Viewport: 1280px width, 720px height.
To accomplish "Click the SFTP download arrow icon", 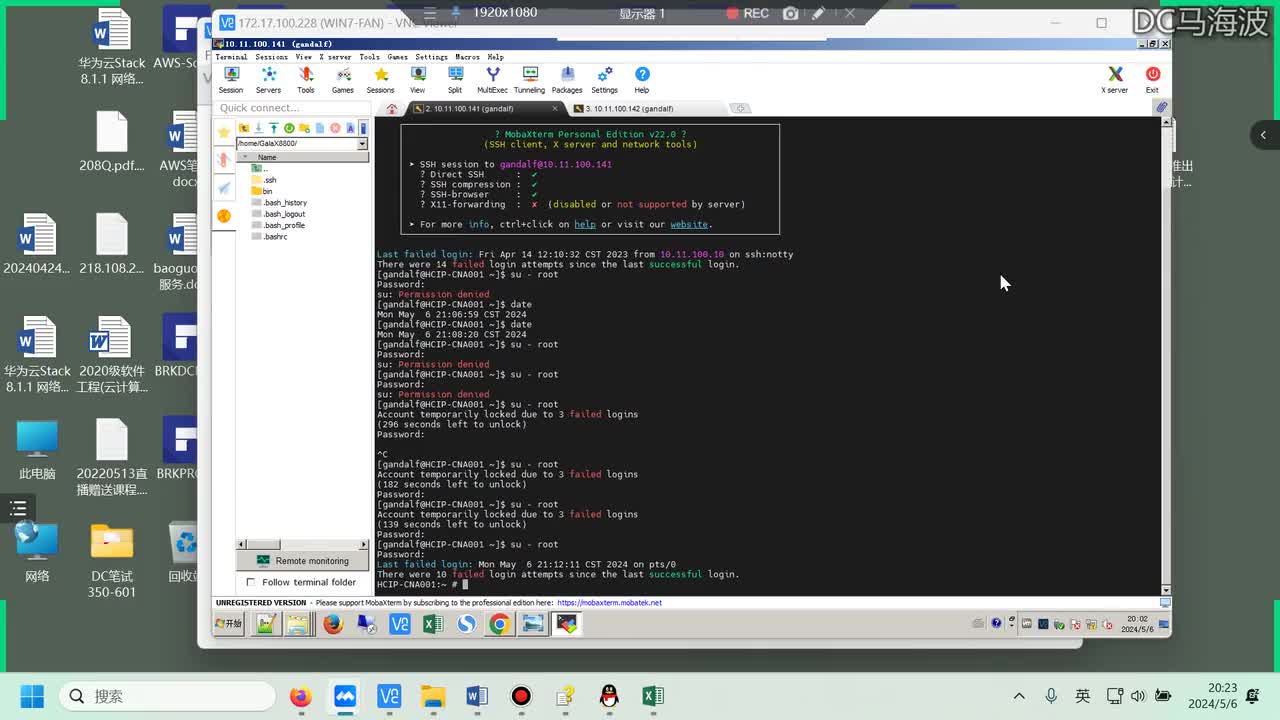I will pos(258,128).
